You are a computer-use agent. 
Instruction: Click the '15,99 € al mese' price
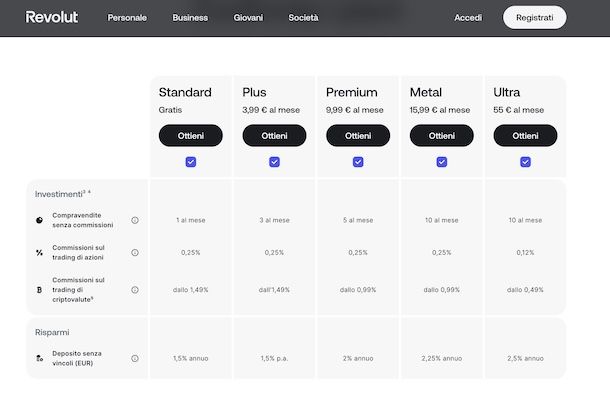tap(440, 110)
